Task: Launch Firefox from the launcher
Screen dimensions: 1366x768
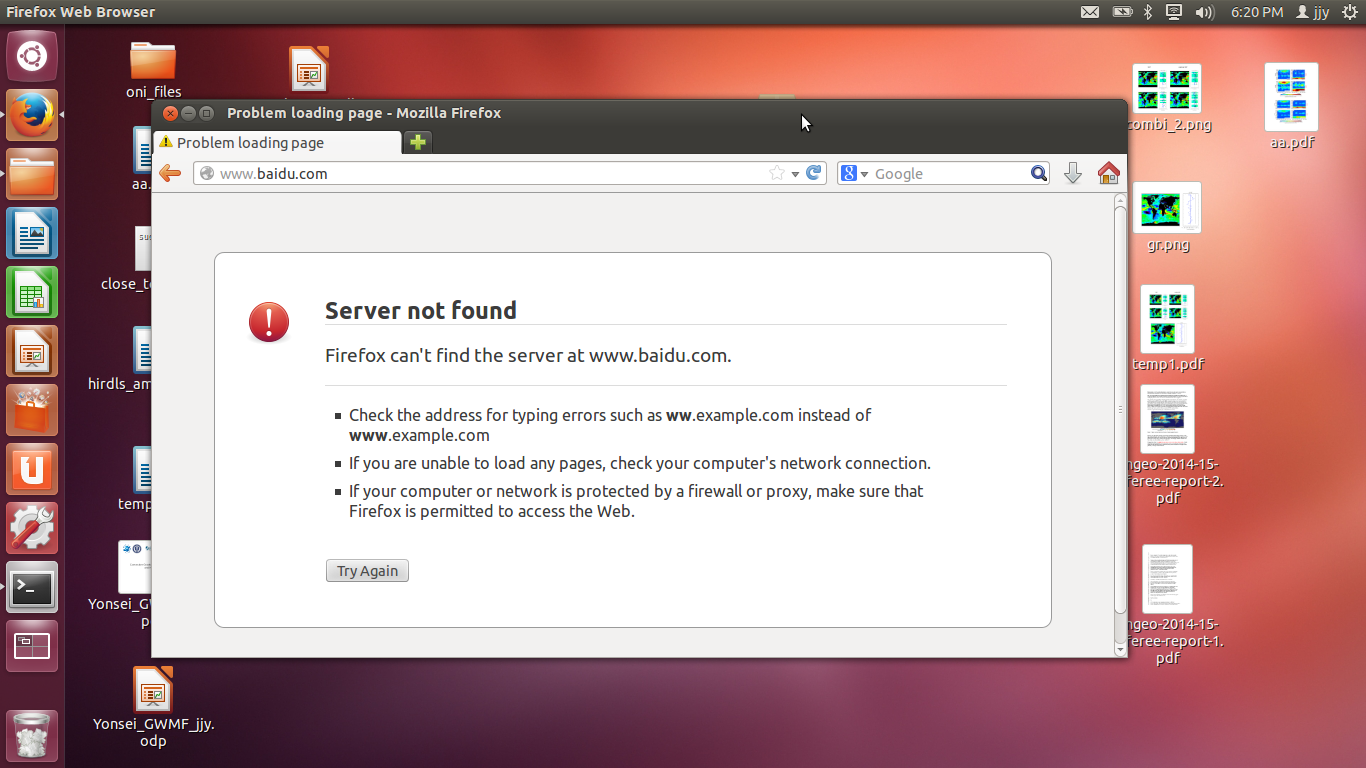Action: pos(32,115)
